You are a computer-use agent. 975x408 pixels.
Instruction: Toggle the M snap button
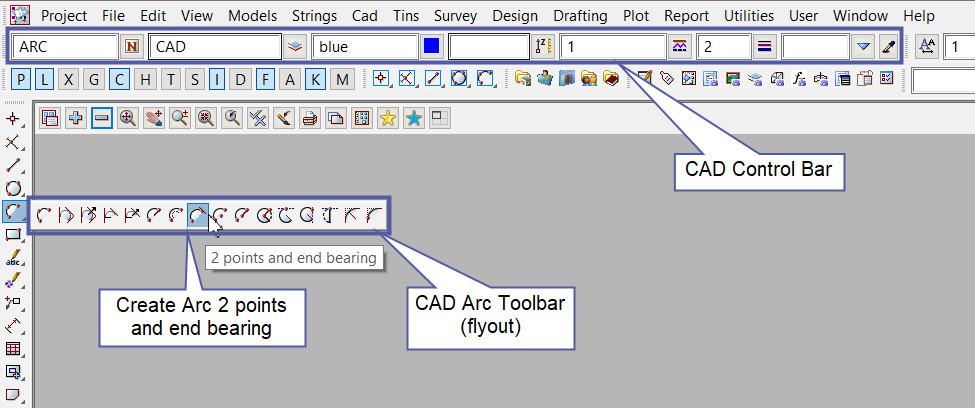click(x=342, y=79)
